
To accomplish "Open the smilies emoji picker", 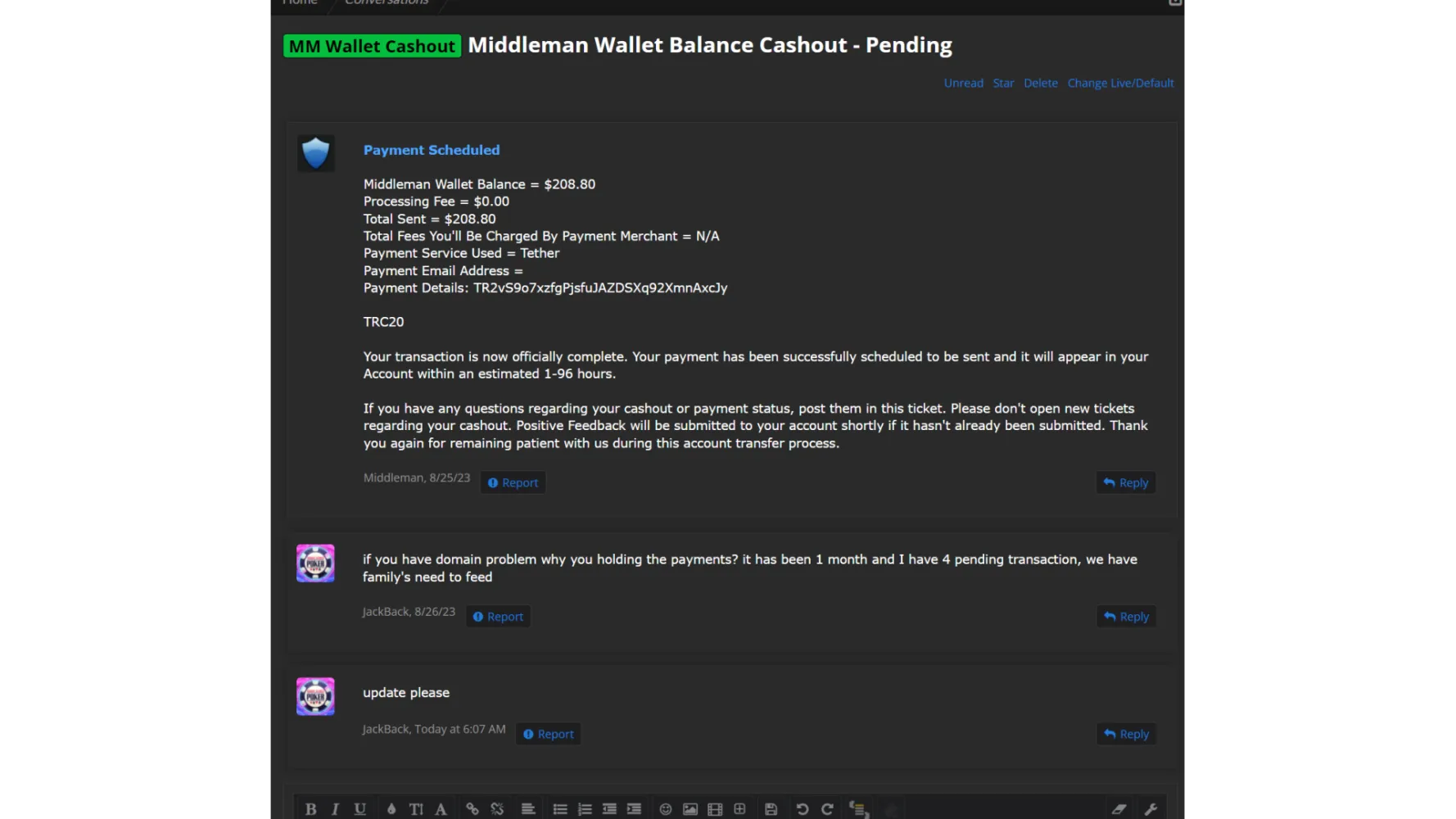I will pos(666,809).
